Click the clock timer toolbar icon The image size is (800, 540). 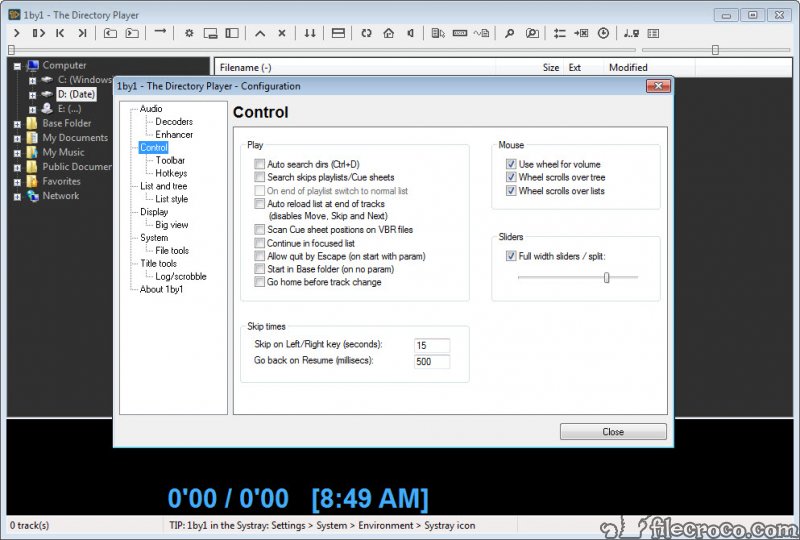click(603, 33)
